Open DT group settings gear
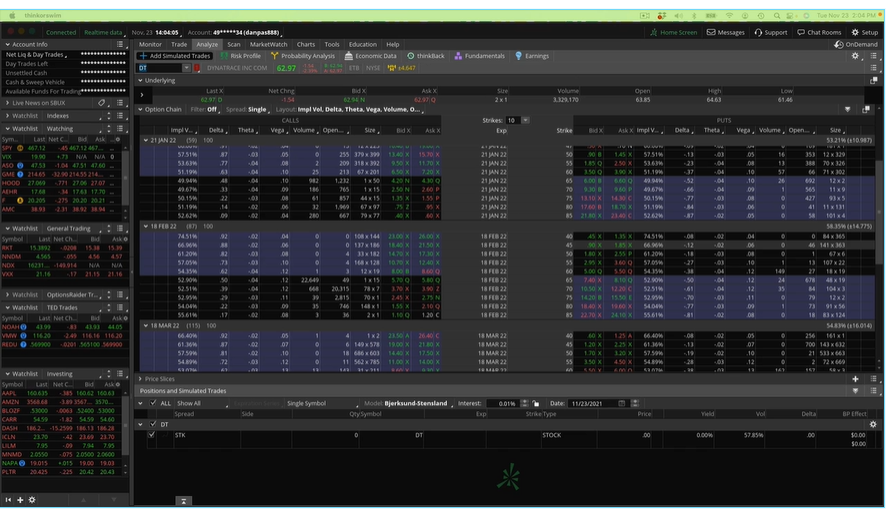 (x=873, y=424)
